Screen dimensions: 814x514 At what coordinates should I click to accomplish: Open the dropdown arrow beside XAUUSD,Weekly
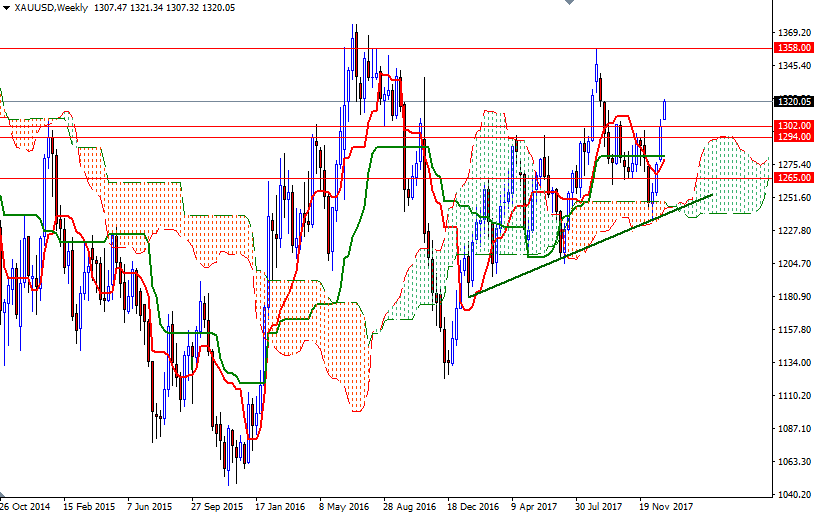[x=6, y=8]
